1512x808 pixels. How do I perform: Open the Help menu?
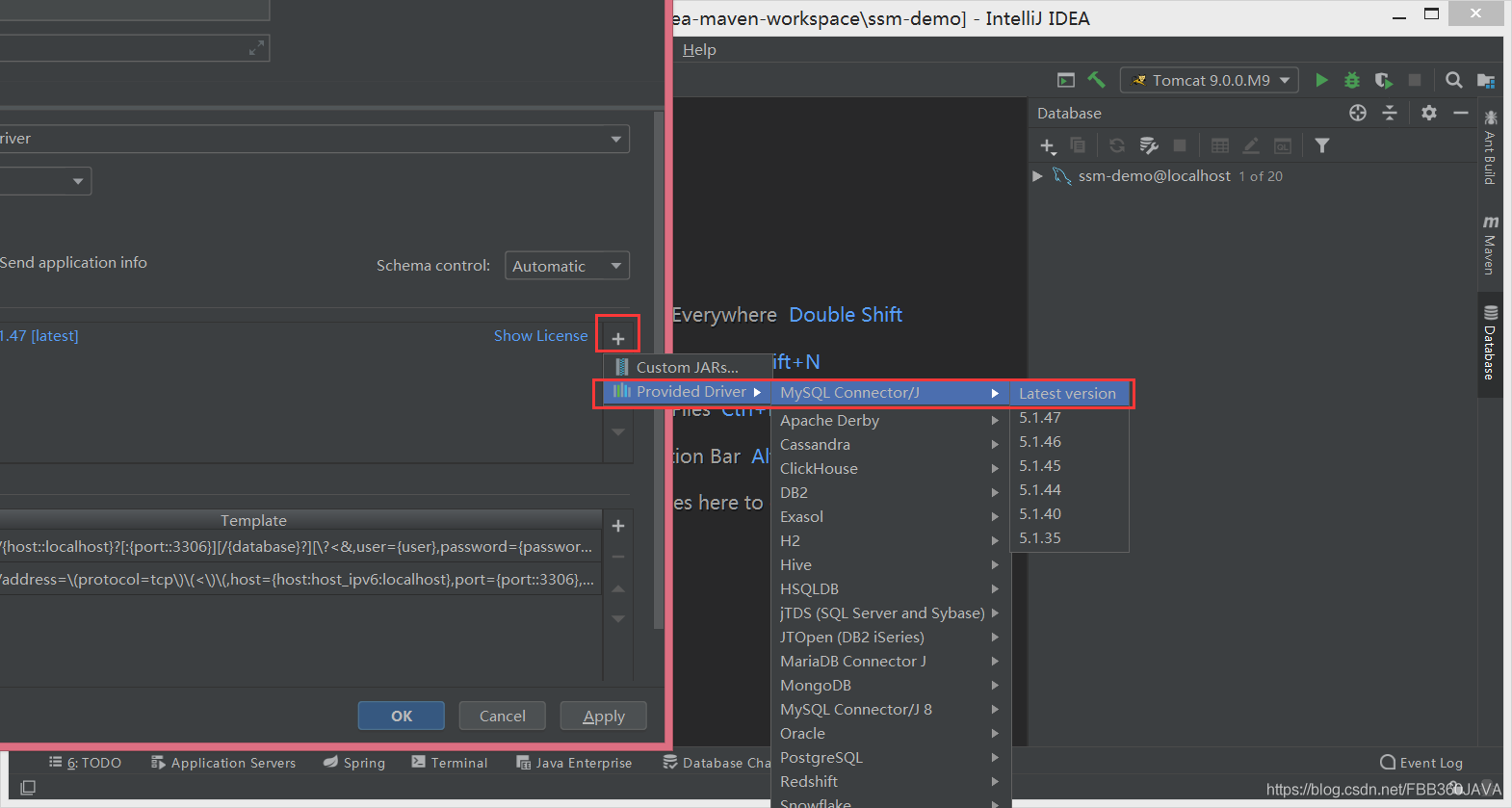click(699, 50)
